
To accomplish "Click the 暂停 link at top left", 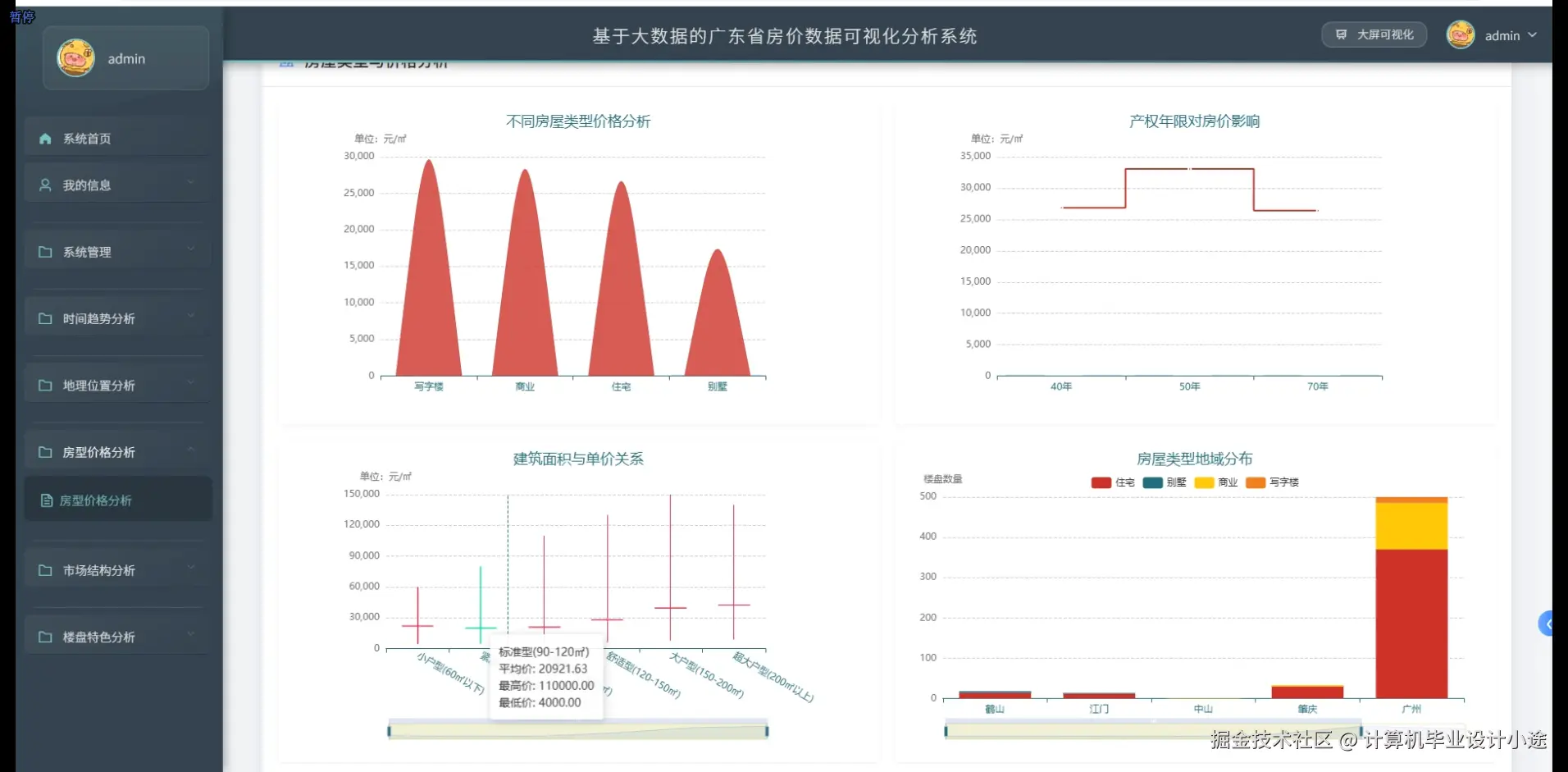I will point(22,16).
